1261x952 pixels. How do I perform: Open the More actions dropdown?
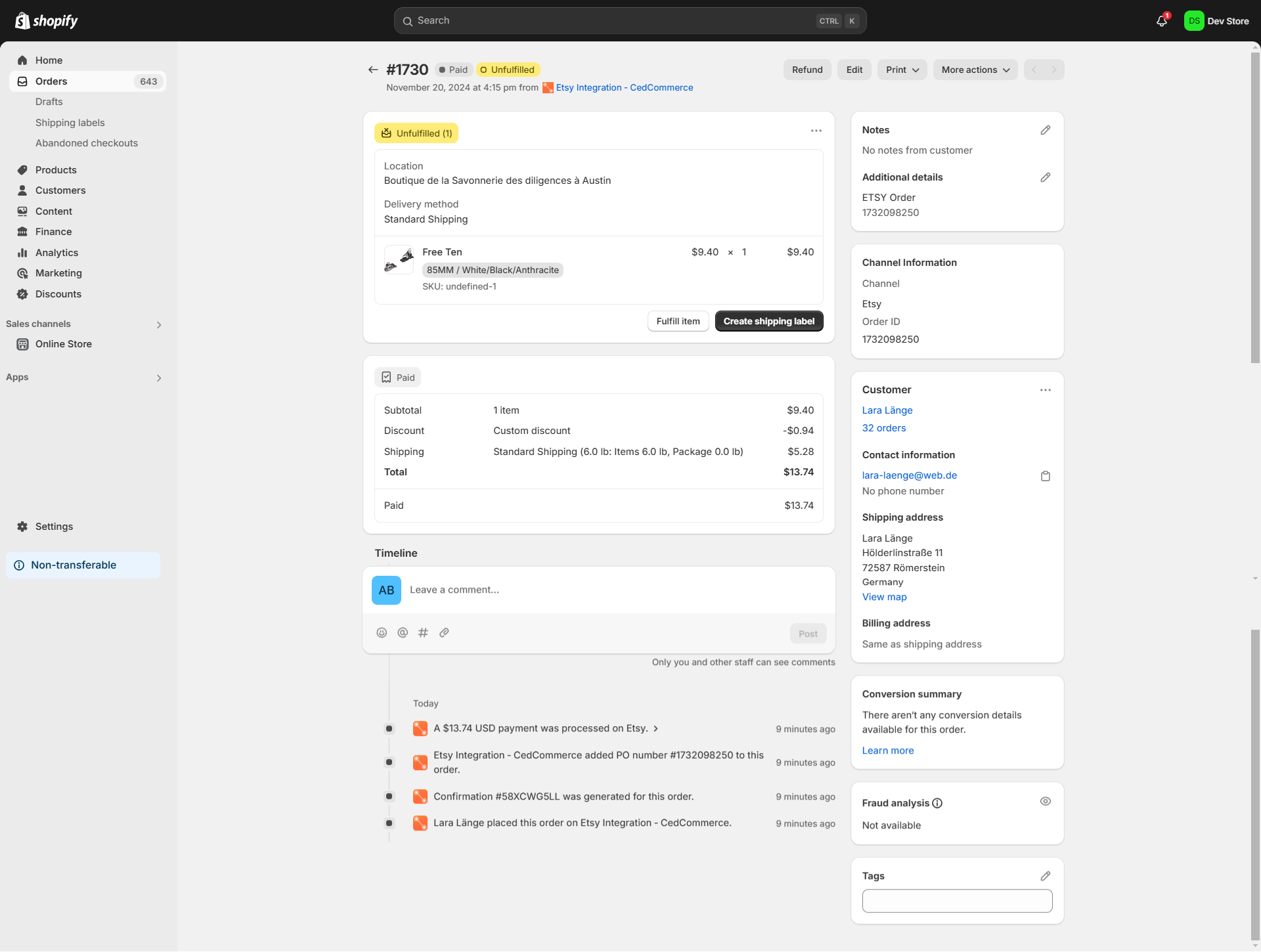(975, 70)
